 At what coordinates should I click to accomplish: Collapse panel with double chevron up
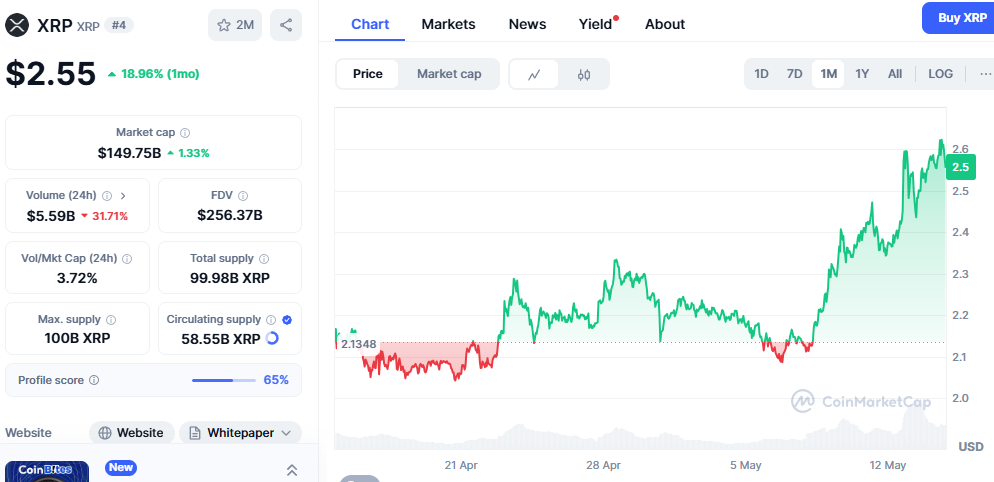click(292, 470)
